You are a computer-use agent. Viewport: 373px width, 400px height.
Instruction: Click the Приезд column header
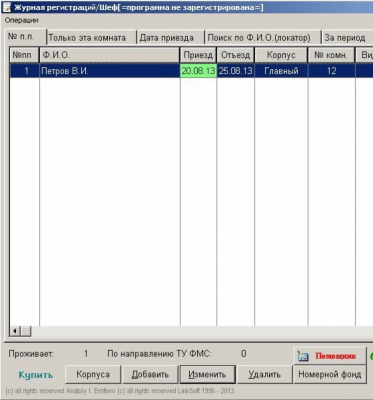(x=198, y=55)
